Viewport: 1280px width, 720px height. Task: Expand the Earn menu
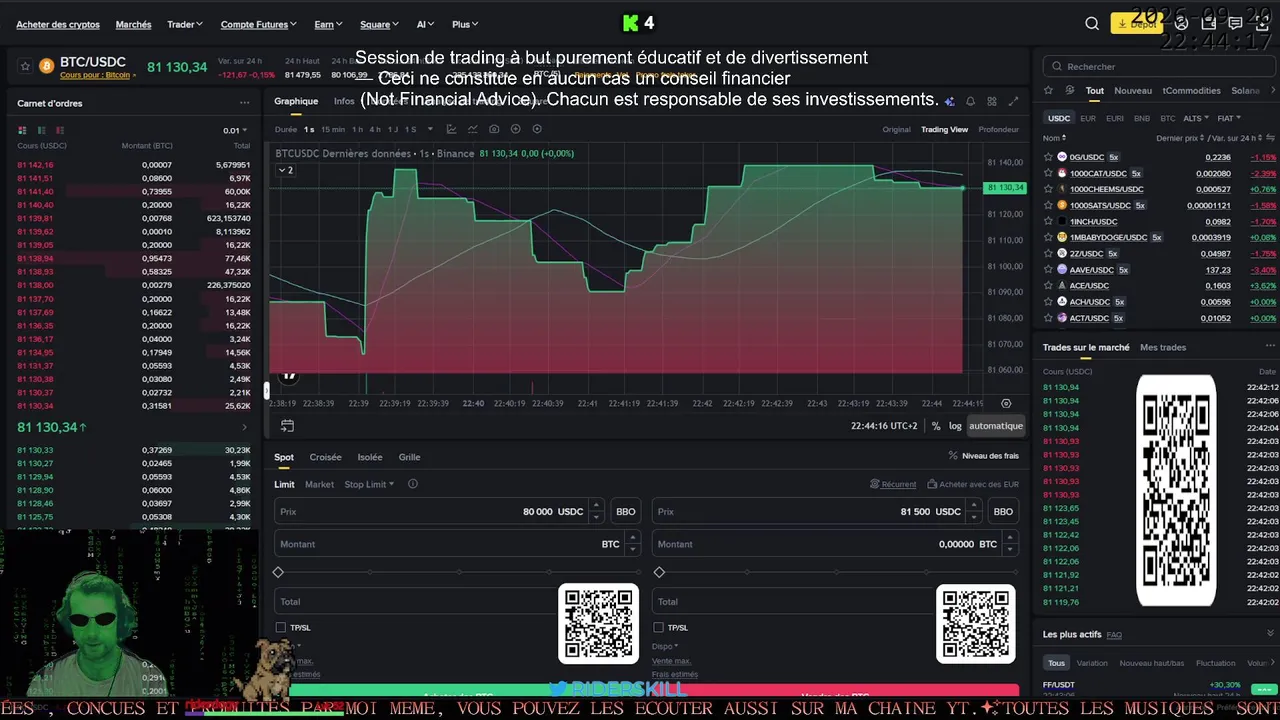pyautogui.click(x=328, y=24)
